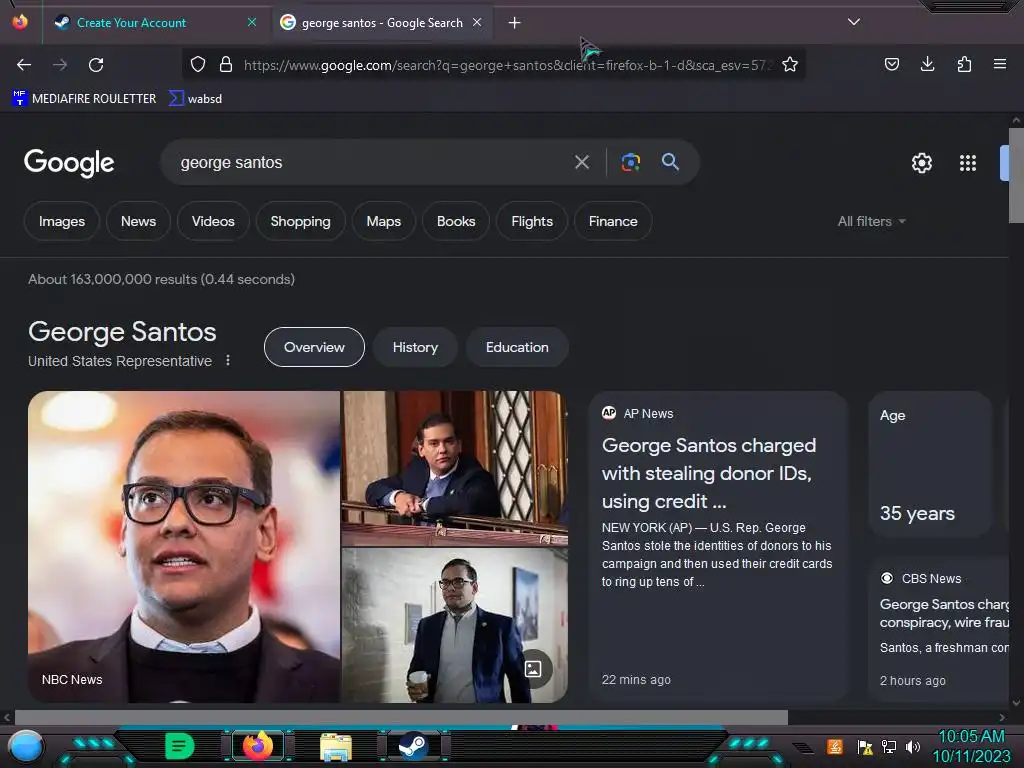Viewport: 1024px width, 768px height.
Task: Filter results by News
Action: tap(138, 221)
